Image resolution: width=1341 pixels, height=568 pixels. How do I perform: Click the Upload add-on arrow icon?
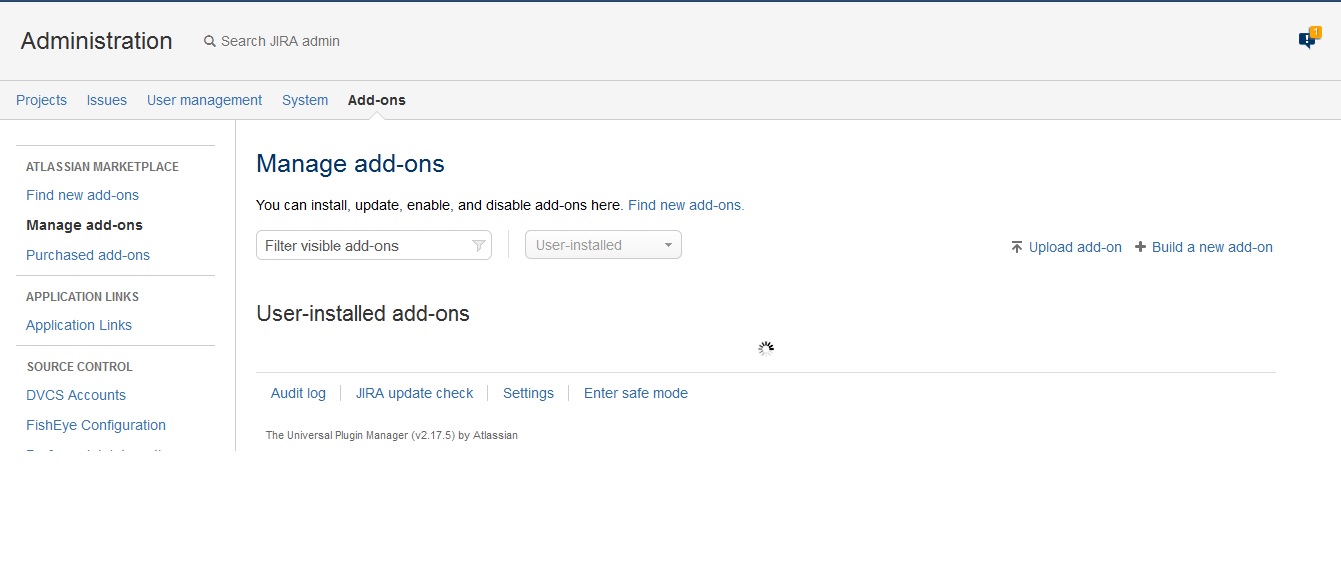(x=1017, y=247)
